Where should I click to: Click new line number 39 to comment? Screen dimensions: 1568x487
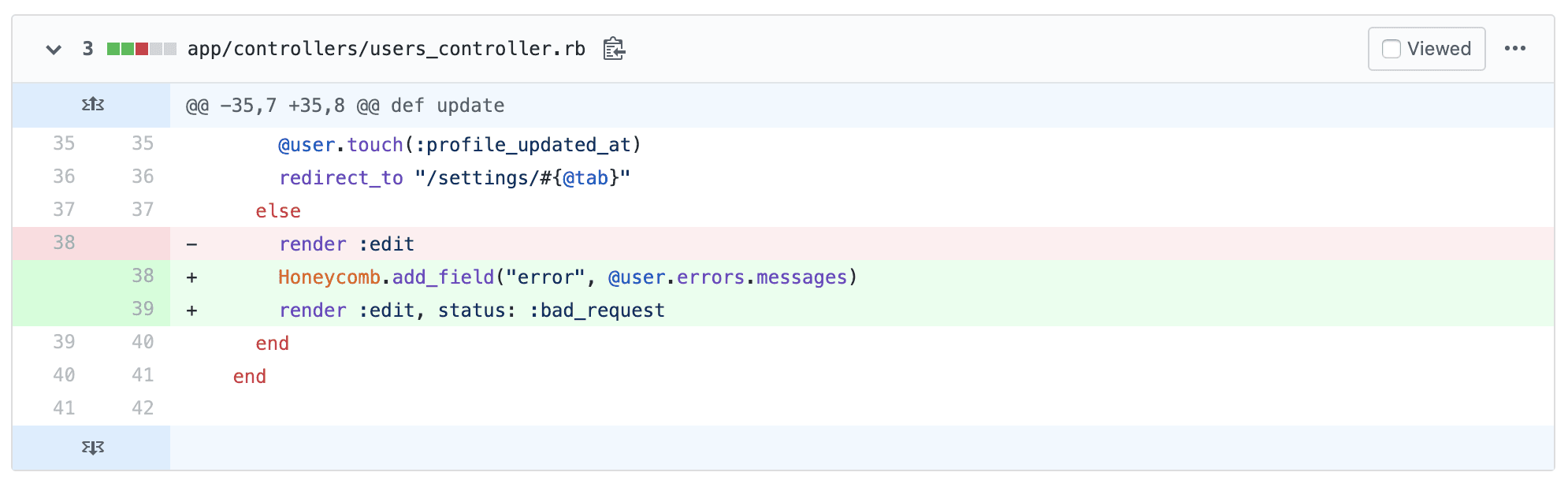(143, 309)
